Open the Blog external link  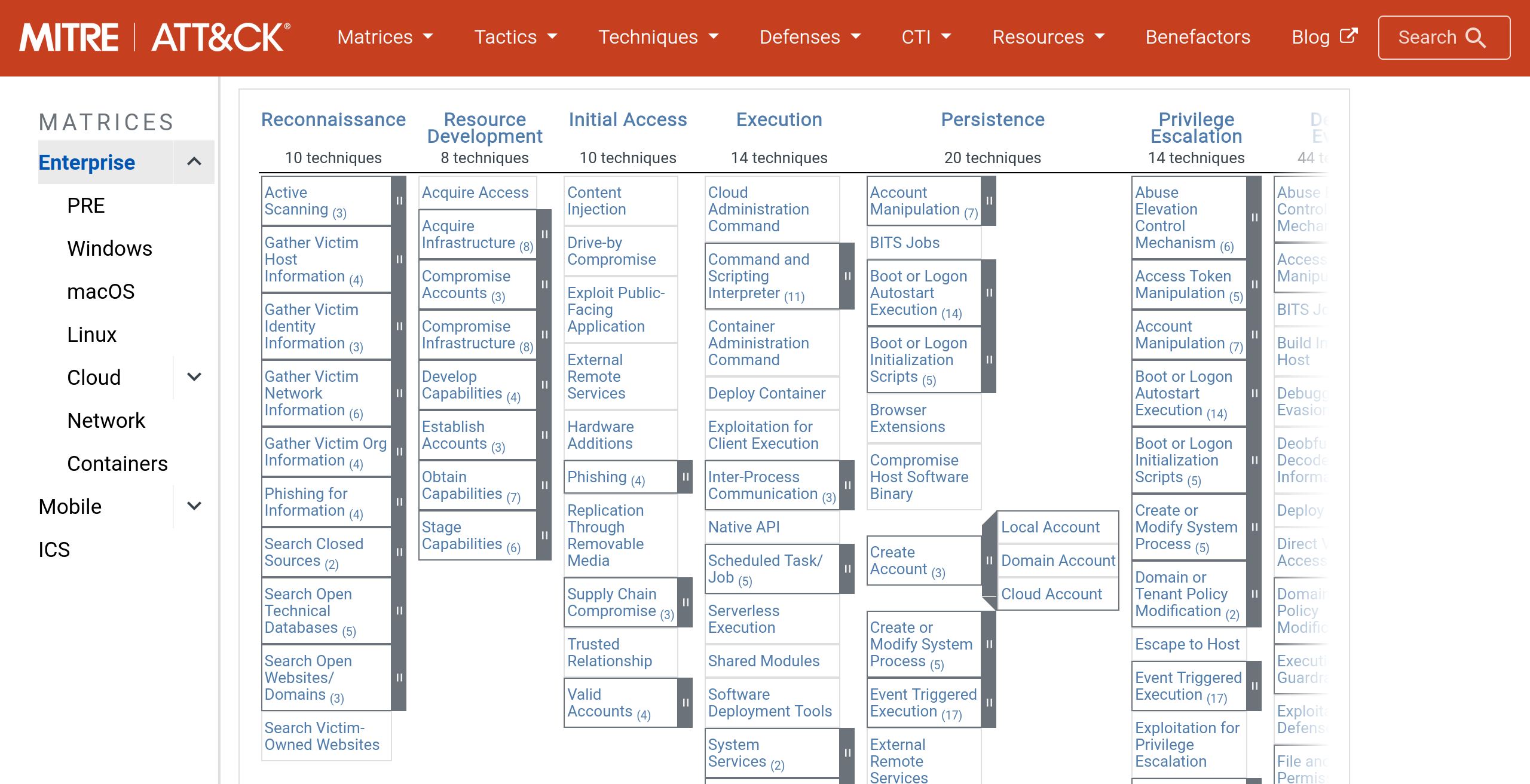pos(1324,37)
